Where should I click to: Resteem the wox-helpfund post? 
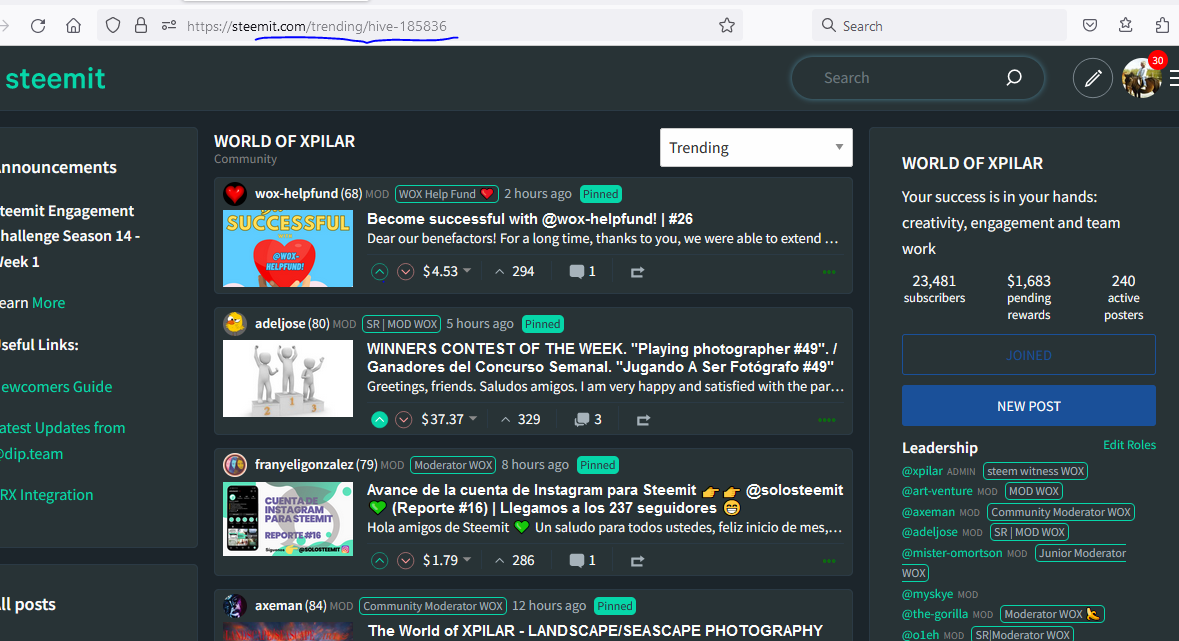[x=637, y=272]
